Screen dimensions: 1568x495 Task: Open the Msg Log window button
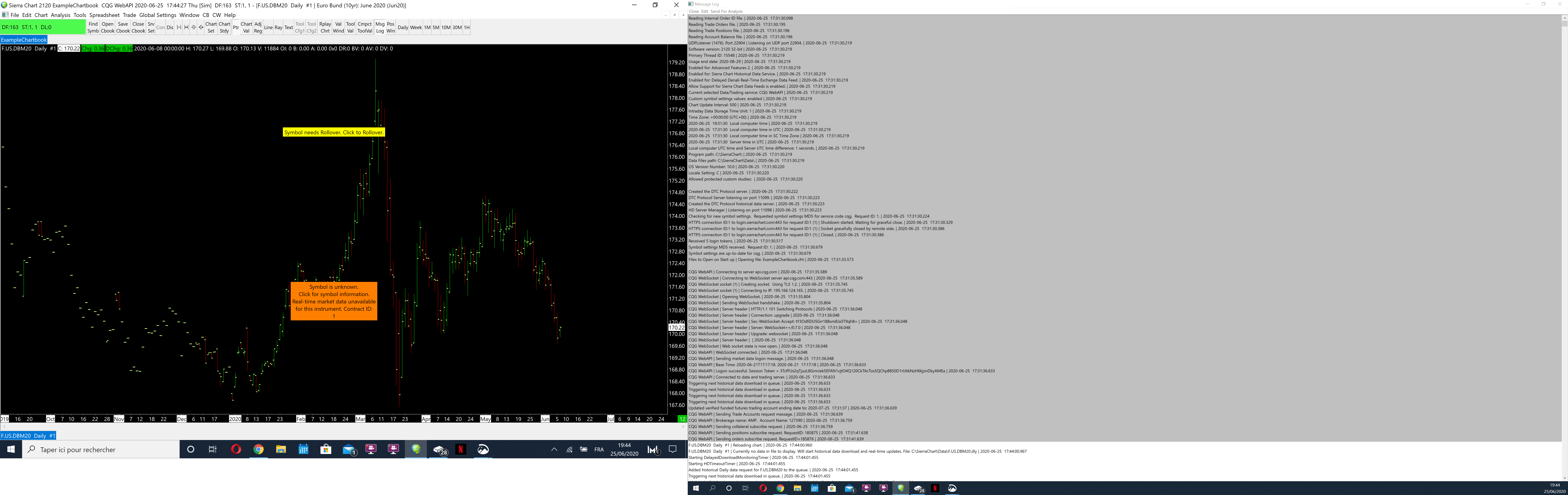pos(380,27)
